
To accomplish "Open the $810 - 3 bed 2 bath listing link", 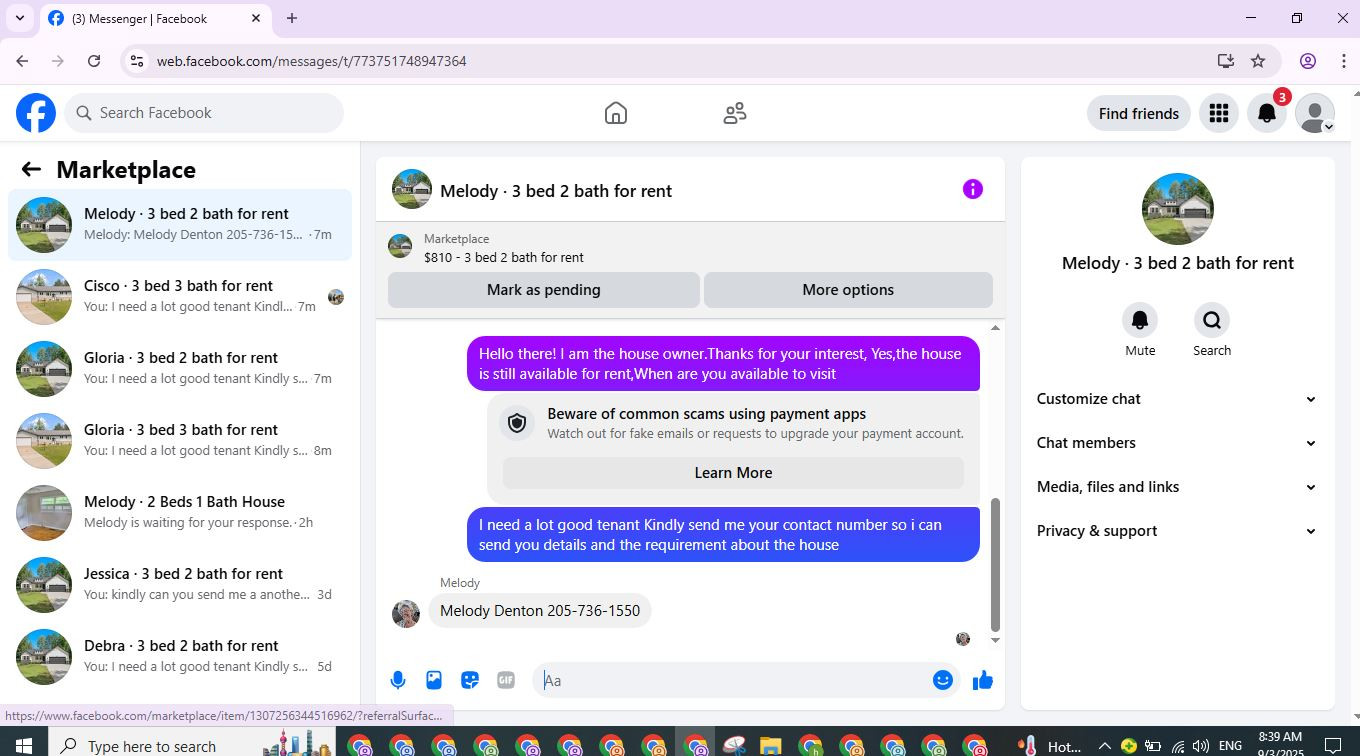I will pos(504,257).
